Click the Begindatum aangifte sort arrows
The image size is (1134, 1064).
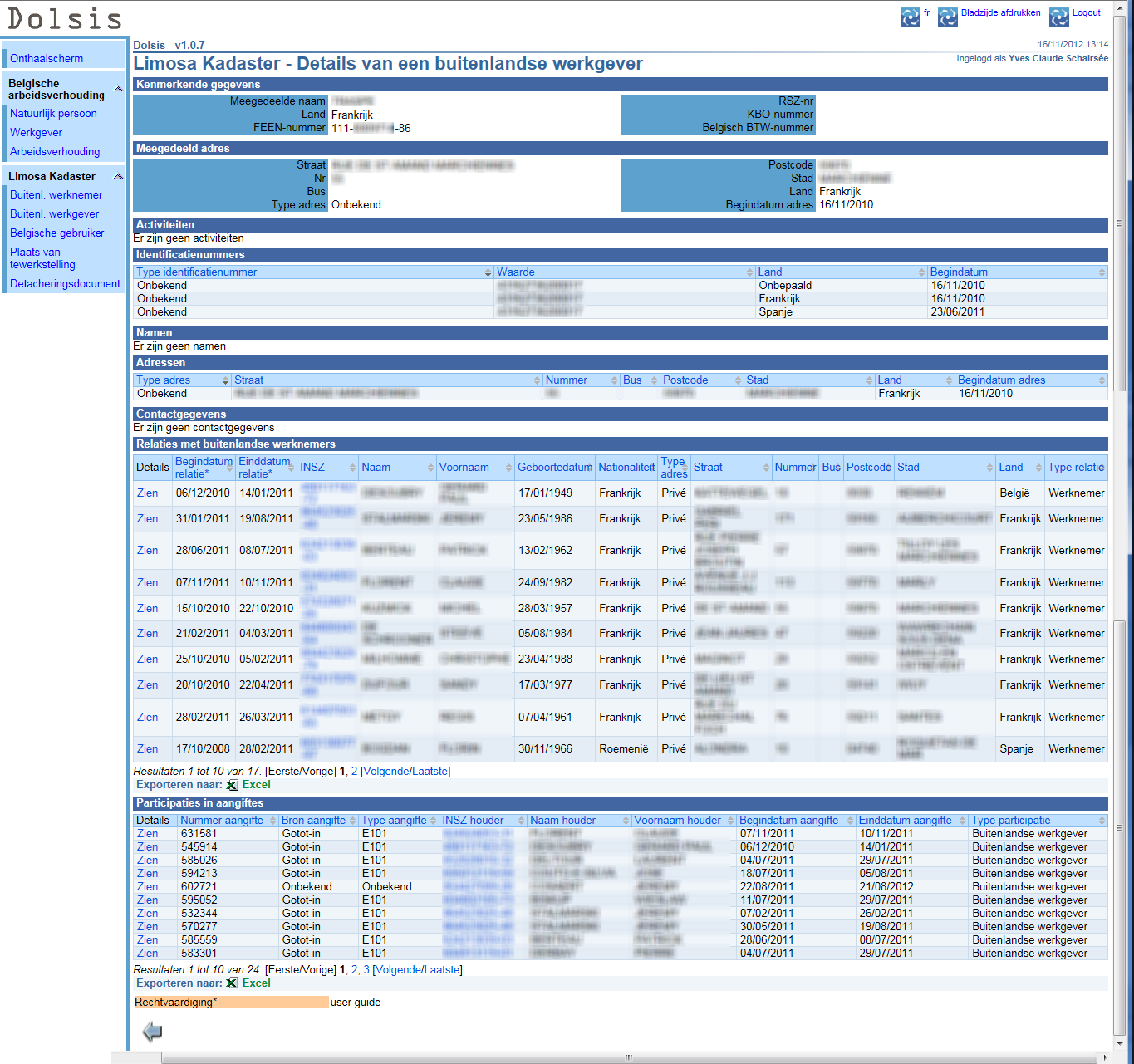point(851,821)
